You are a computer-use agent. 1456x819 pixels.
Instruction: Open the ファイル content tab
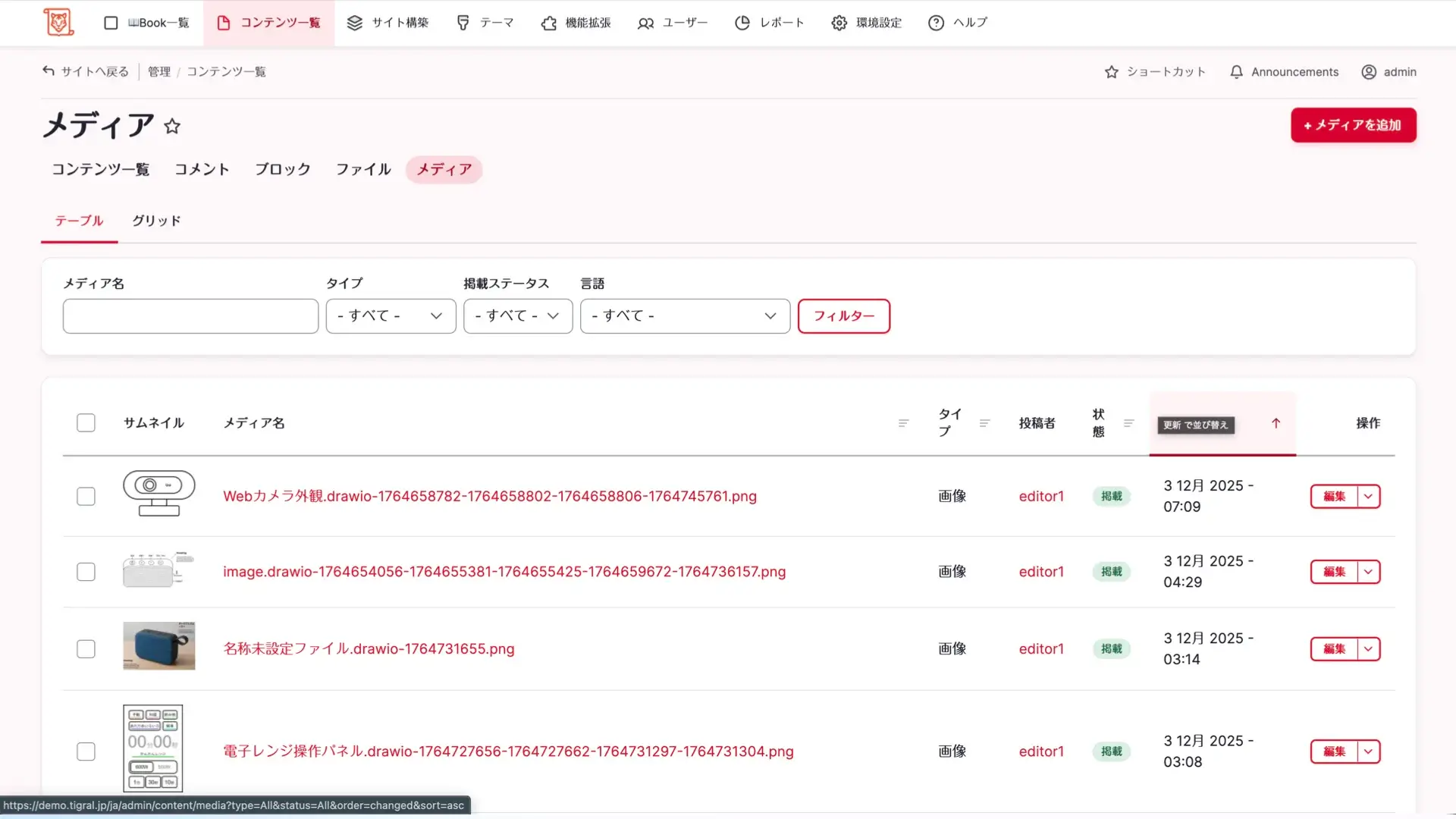[363, 169]
